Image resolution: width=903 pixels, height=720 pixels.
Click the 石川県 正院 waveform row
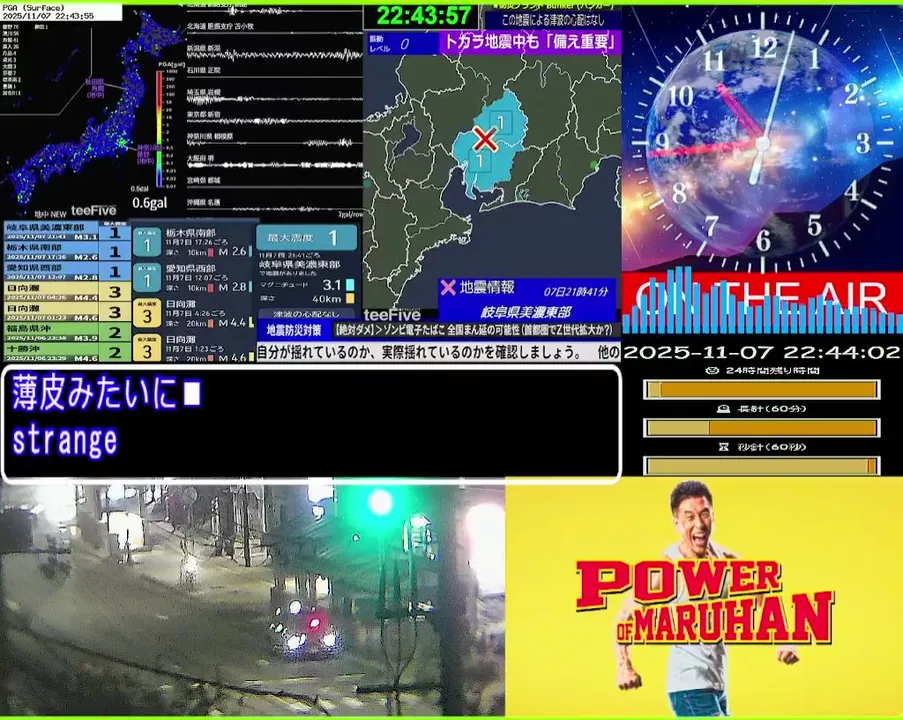274,74
